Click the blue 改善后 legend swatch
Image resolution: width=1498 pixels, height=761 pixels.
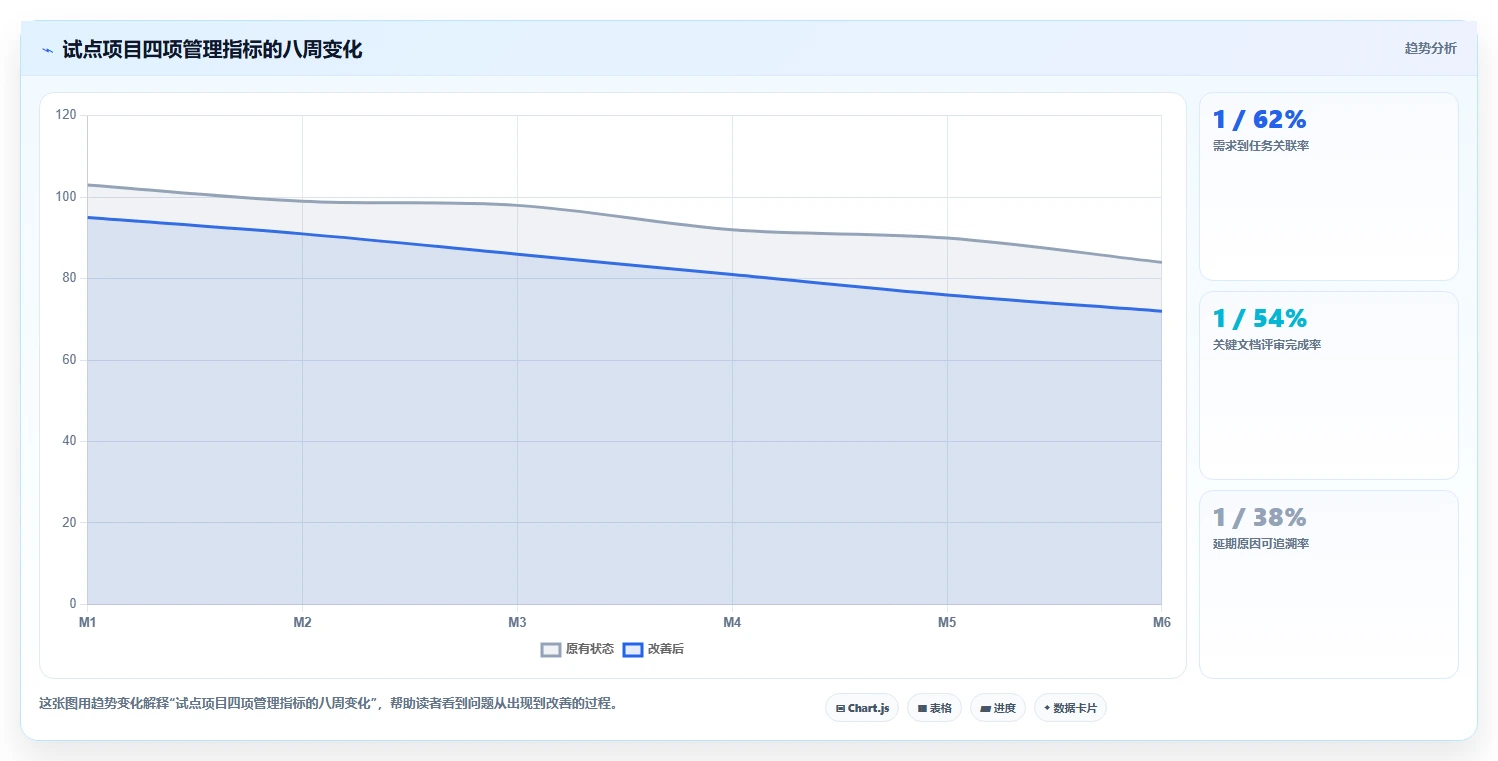632,649
